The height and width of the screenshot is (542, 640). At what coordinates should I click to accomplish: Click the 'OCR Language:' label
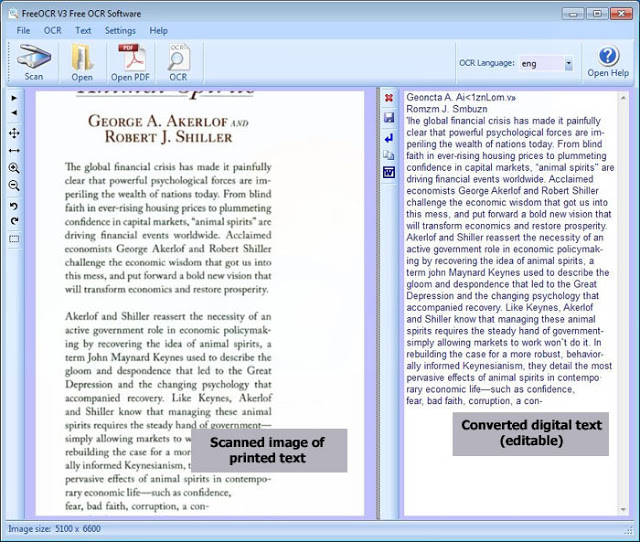487,63
